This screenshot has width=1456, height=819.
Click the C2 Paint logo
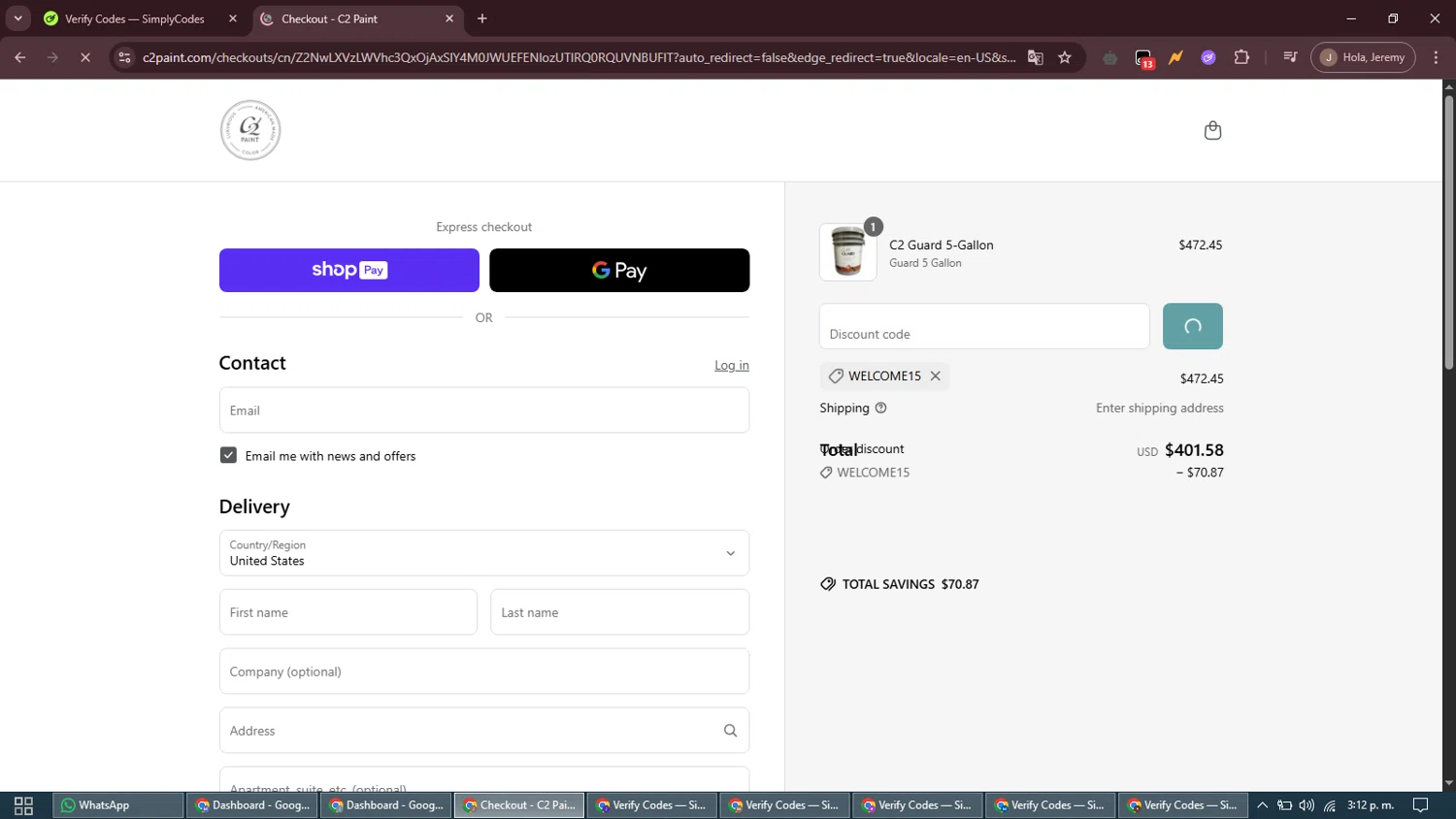coord(250,130)
